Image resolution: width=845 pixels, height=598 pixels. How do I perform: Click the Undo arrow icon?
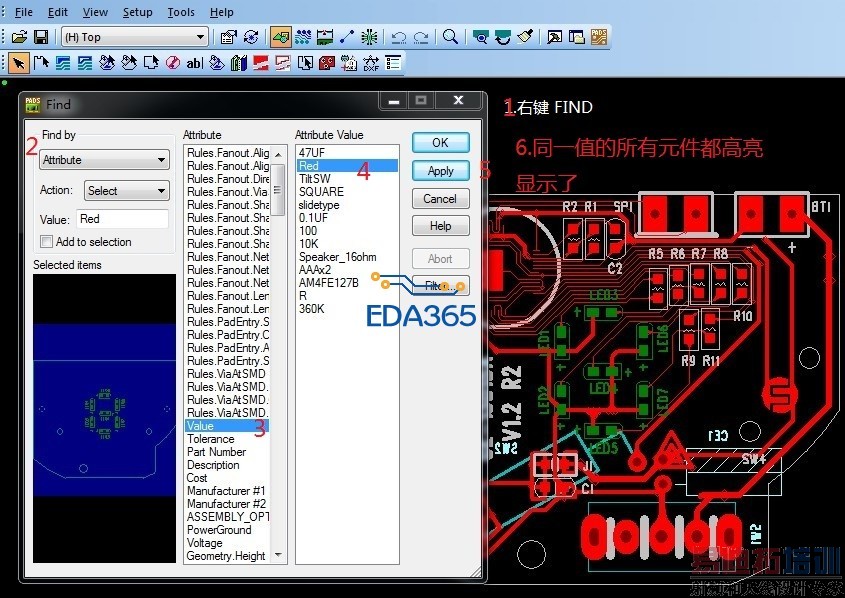(399, 37)
